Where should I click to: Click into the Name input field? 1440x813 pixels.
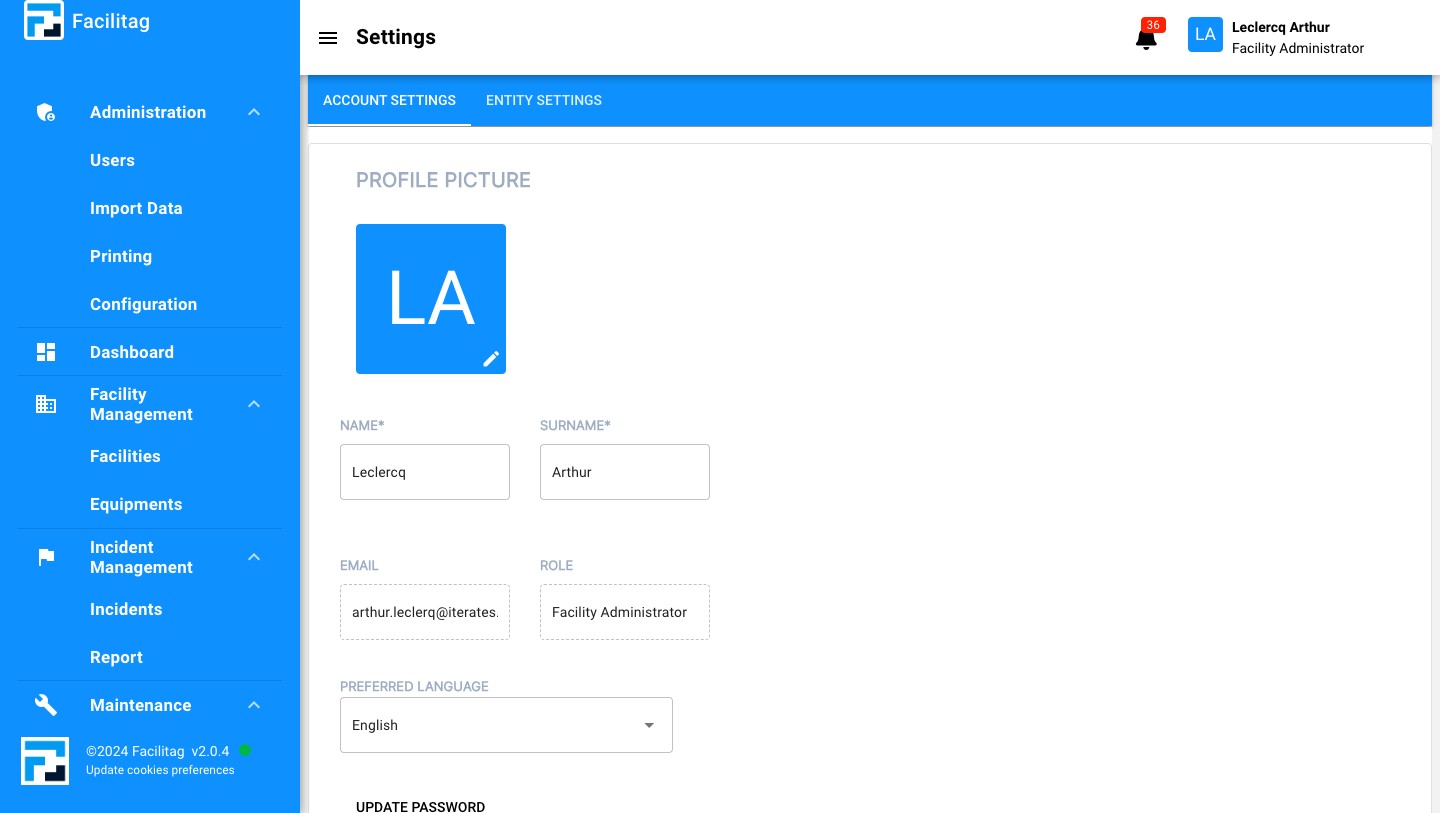425,472
